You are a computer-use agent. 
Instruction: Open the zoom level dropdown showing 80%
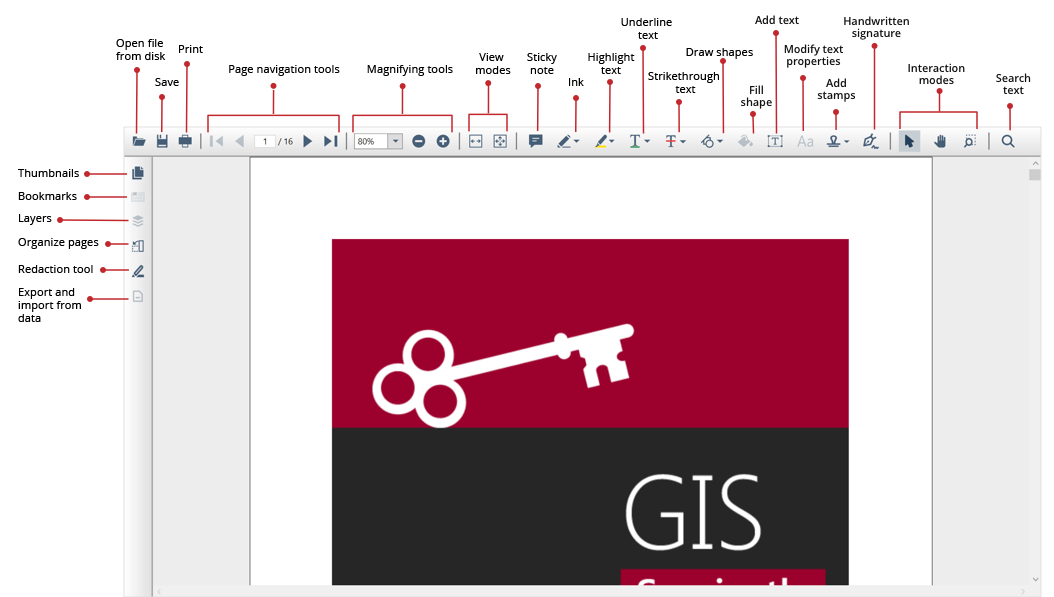(x=395, y=142)
